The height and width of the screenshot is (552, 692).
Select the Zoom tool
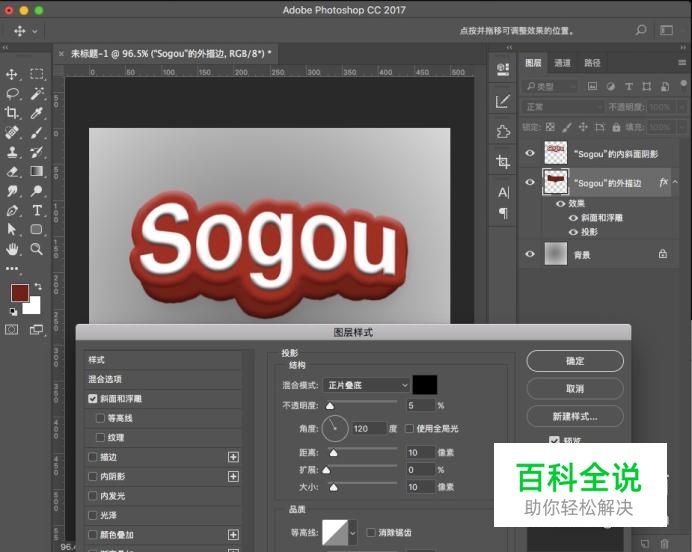(37, 249)
